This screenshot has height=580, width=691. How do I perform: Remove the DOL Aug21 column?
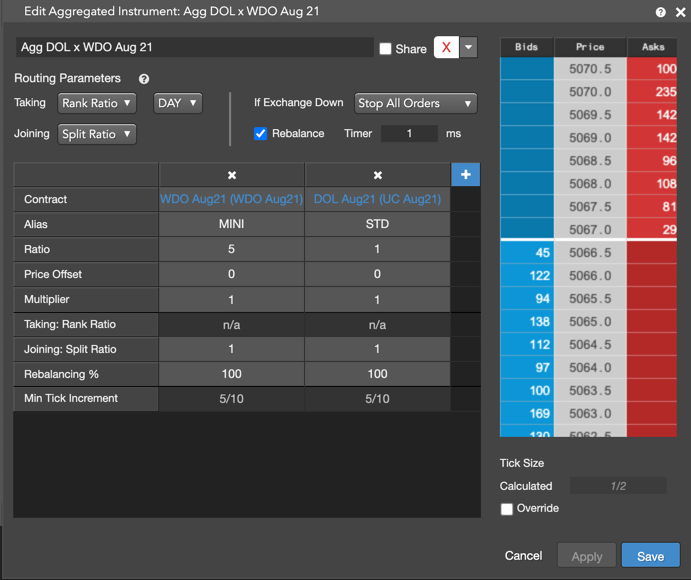[377, 175]
